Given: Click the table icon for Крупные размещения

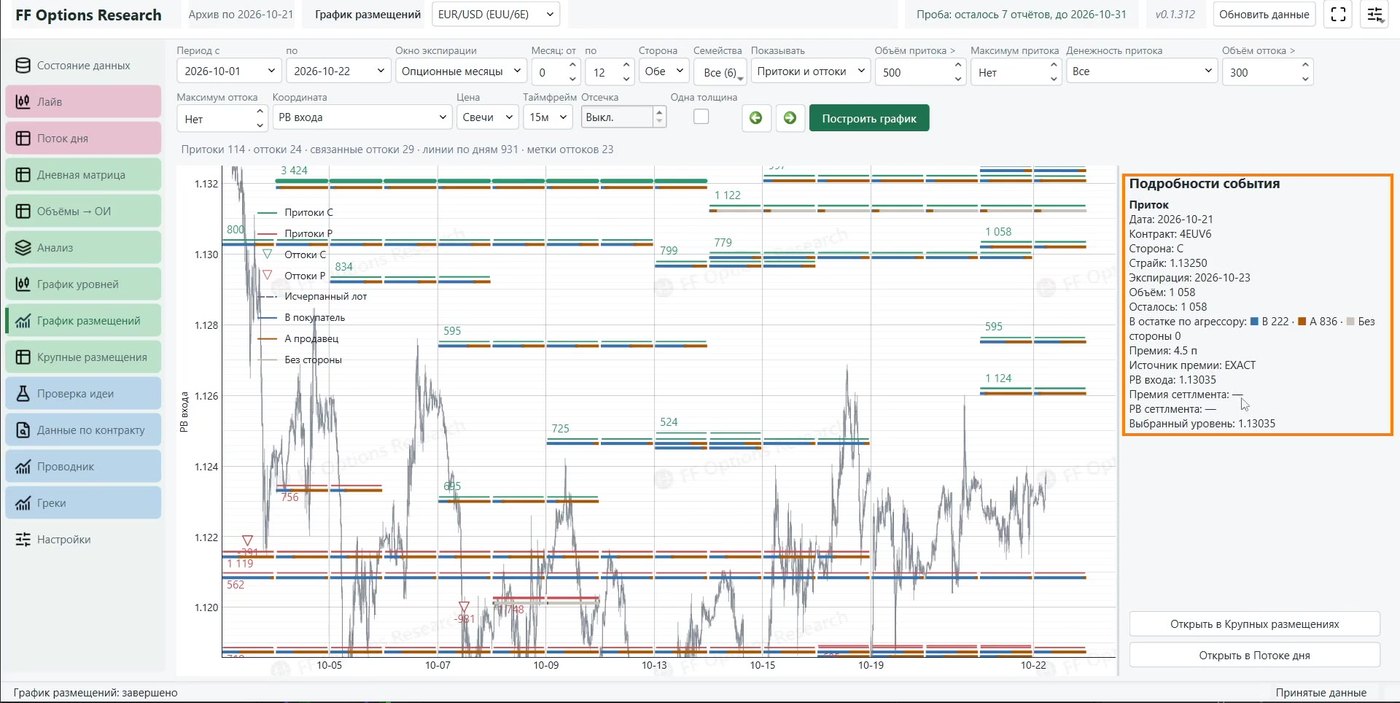Looking at the screenshot, I should coord(22,357).
